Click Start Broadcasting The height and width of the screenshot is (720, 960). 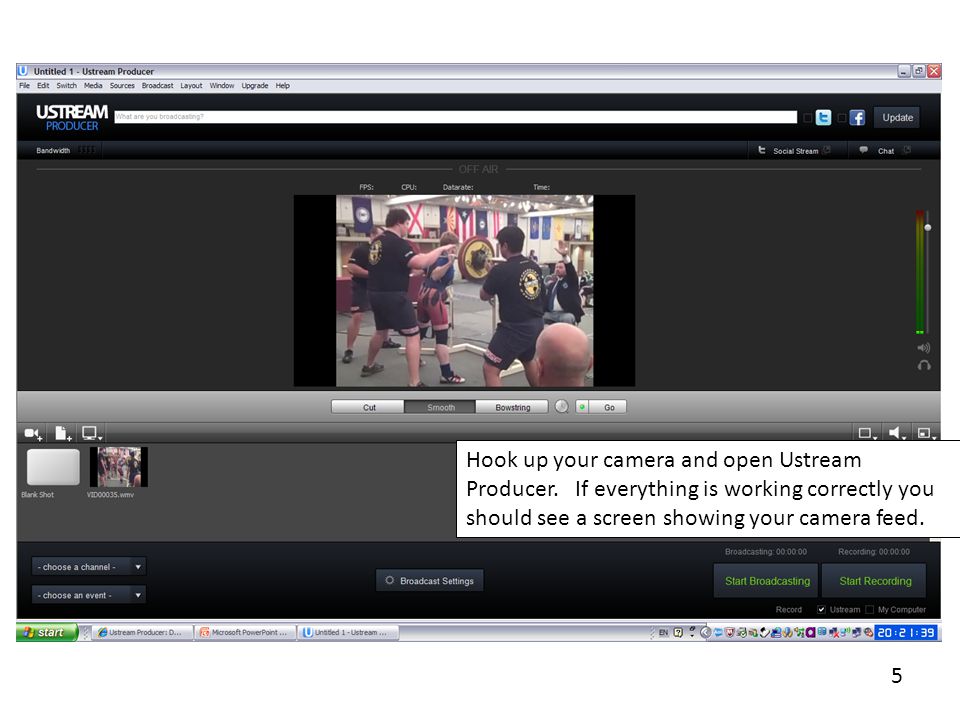click(767, 581)
